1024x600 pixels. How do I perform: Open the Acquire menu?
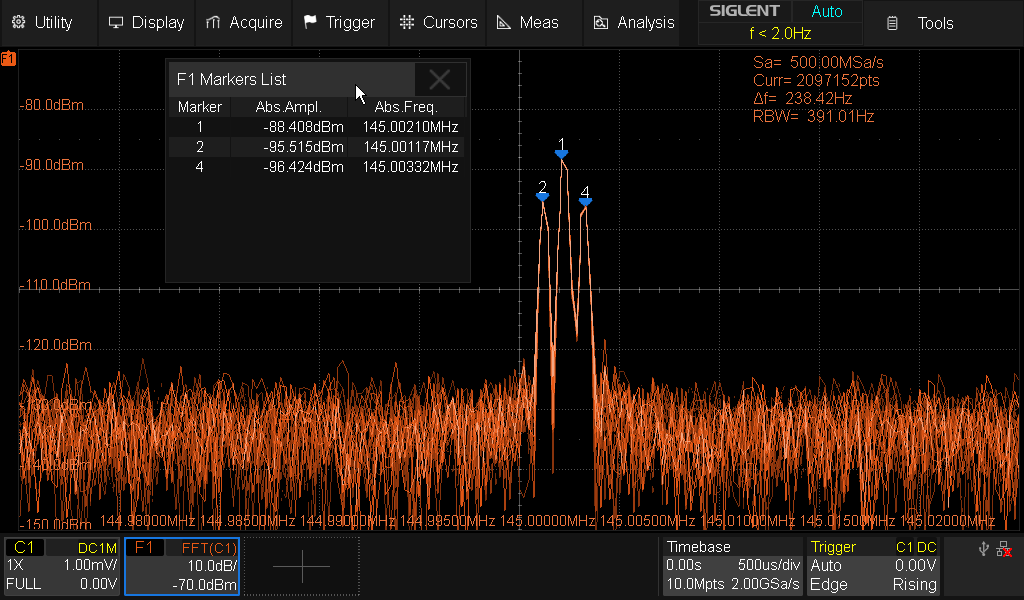coord(244,23)
